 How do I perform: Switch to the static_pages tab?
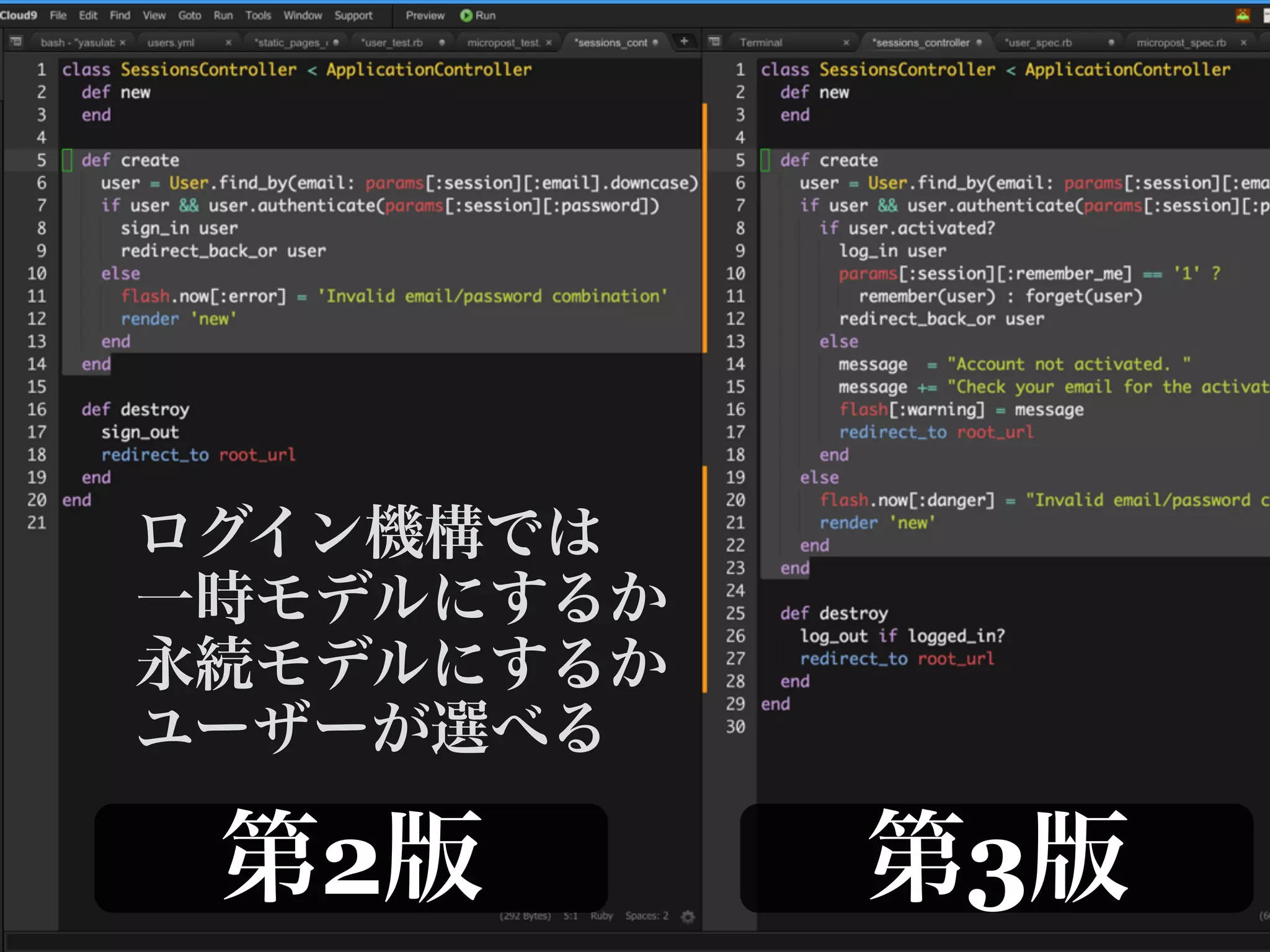point(290,43)
